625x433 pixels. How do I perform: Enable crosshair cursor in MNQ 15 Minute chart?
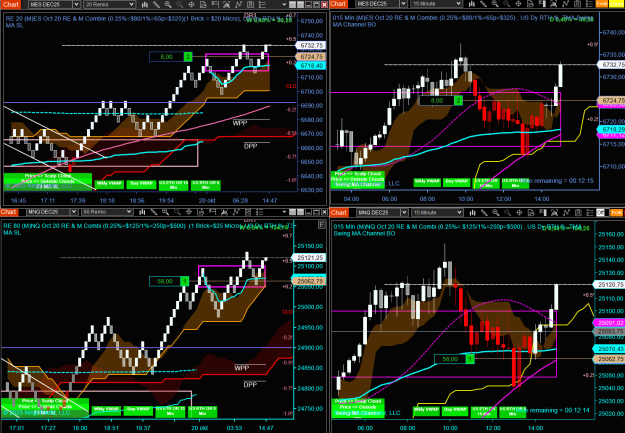click(x=519, y=213)
